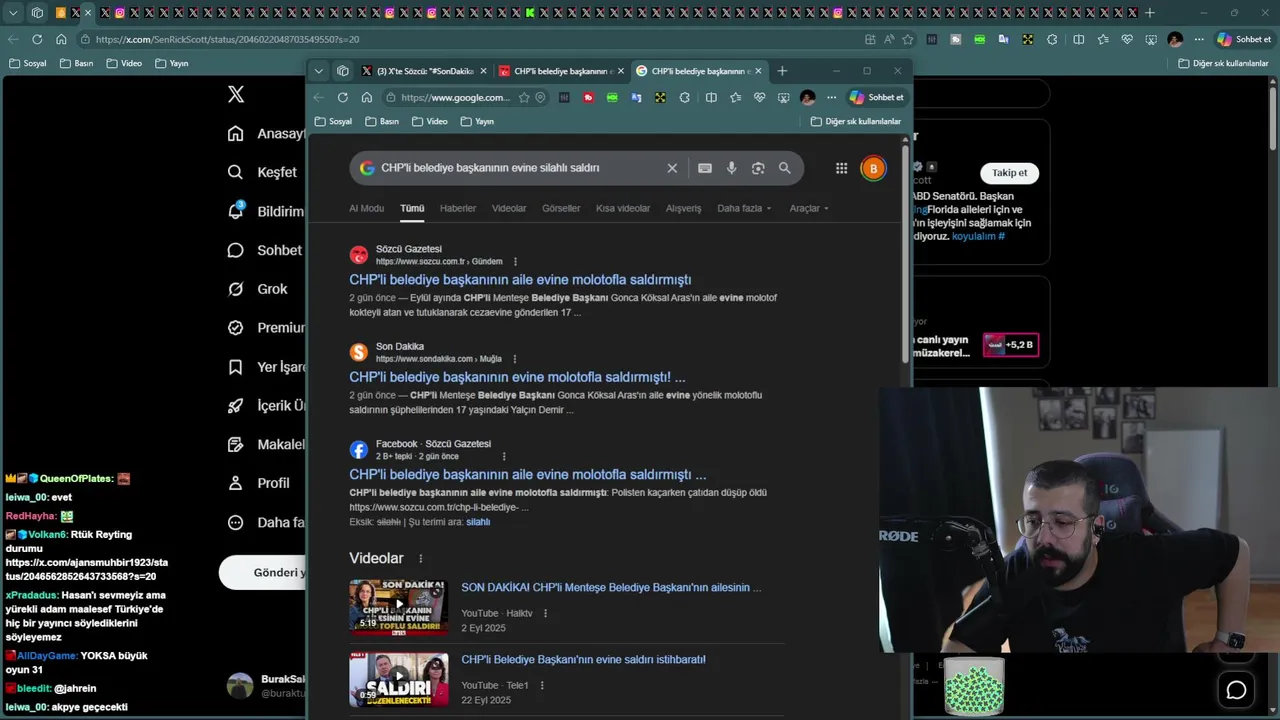
Task: Click silahlı search-instead link
Action: (478, 522)
